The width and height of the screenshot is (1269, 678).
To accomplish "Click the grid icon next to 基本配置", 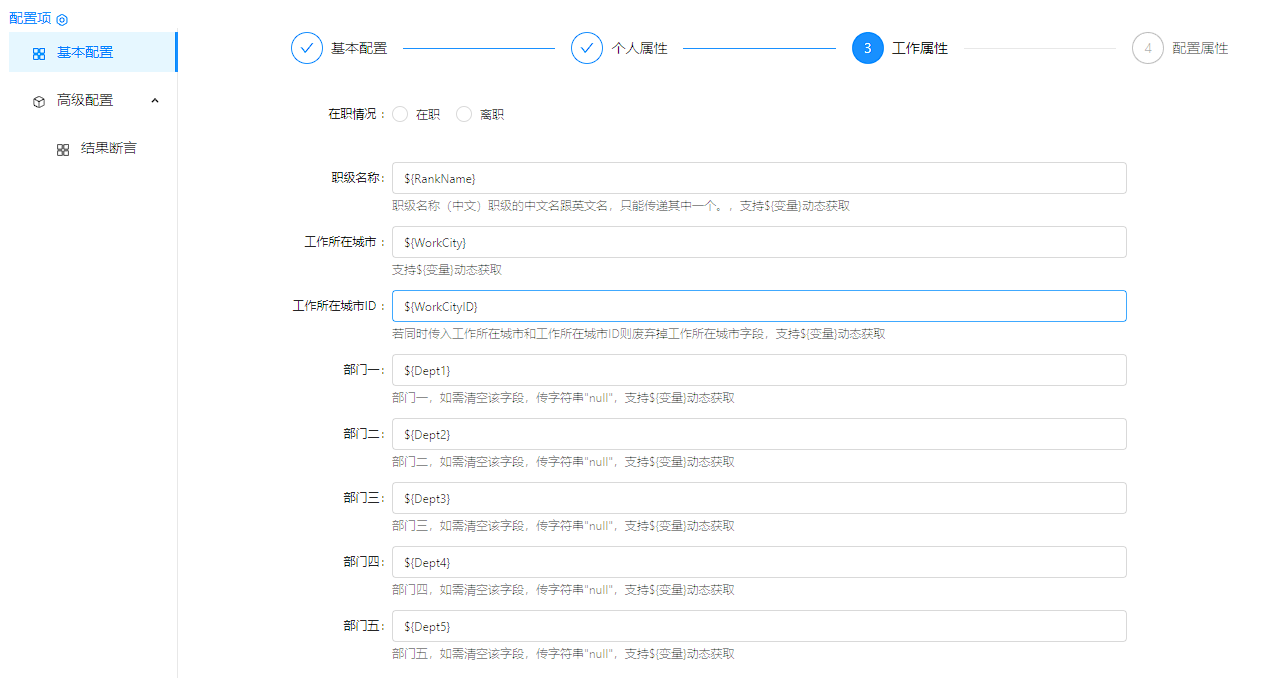I will coord(39,53).
